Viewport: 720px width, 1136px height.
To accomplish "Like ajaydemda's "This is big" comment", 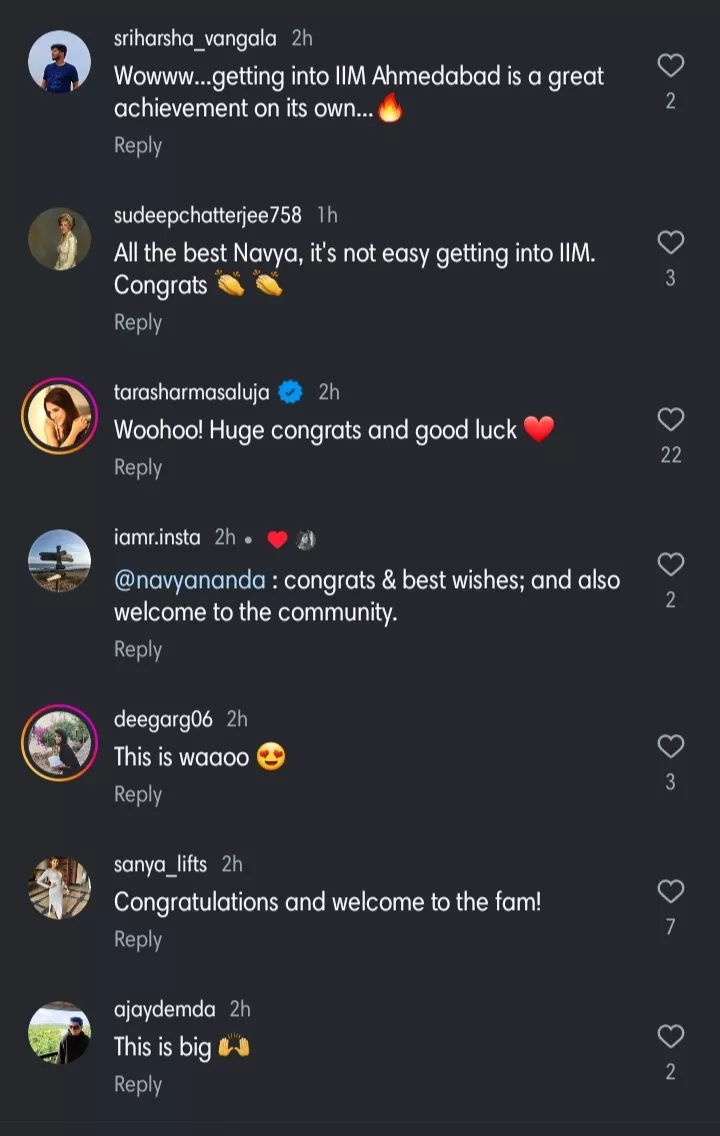I will click(671, 1036).
